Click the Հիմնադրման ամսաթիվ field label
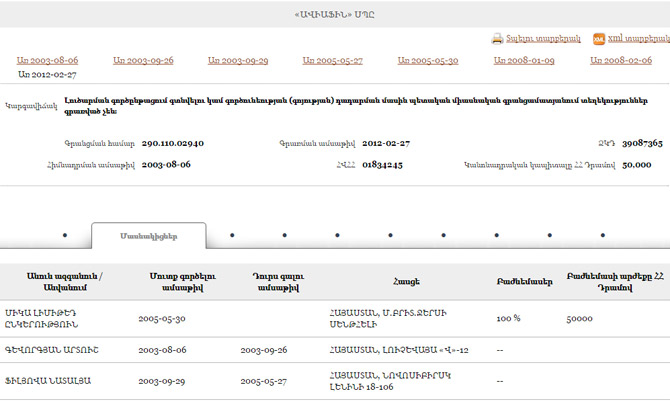Viewport: 670px width, 414px height. click(x=91, y=165)
